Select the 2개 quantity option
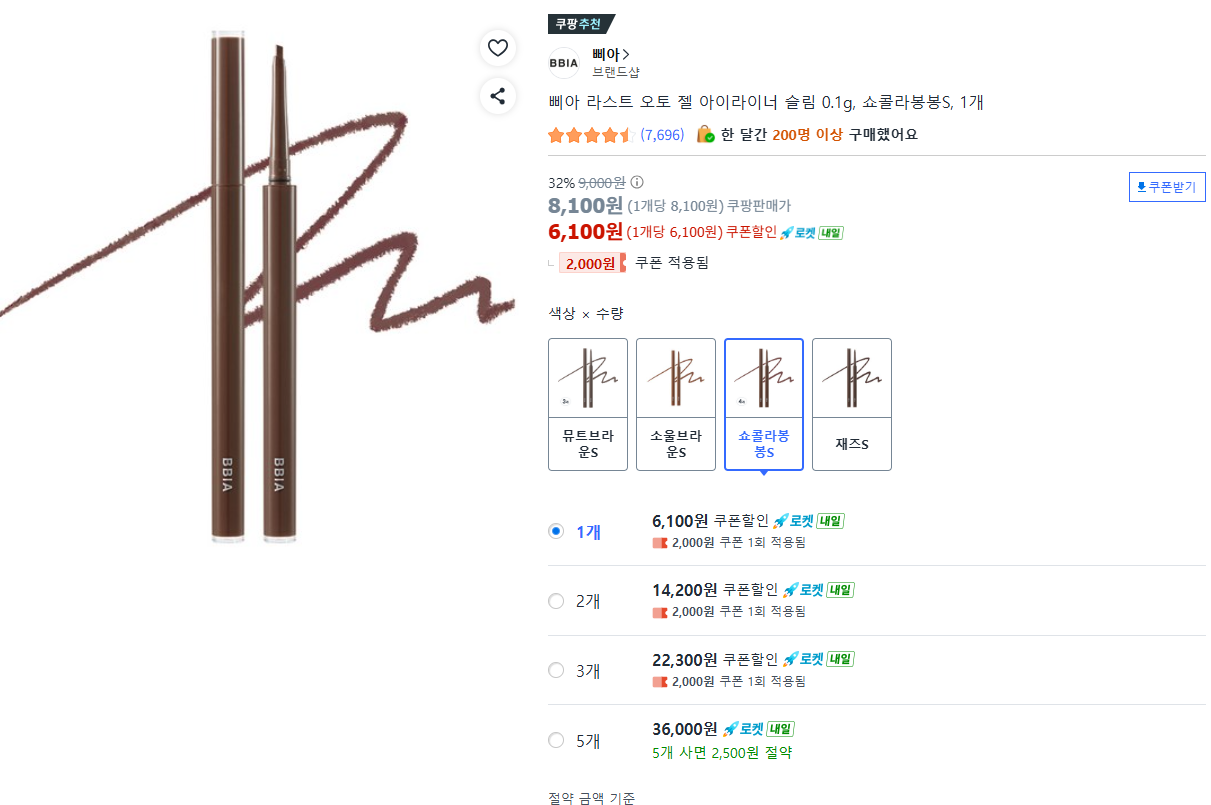 click(x=556, y=601)
